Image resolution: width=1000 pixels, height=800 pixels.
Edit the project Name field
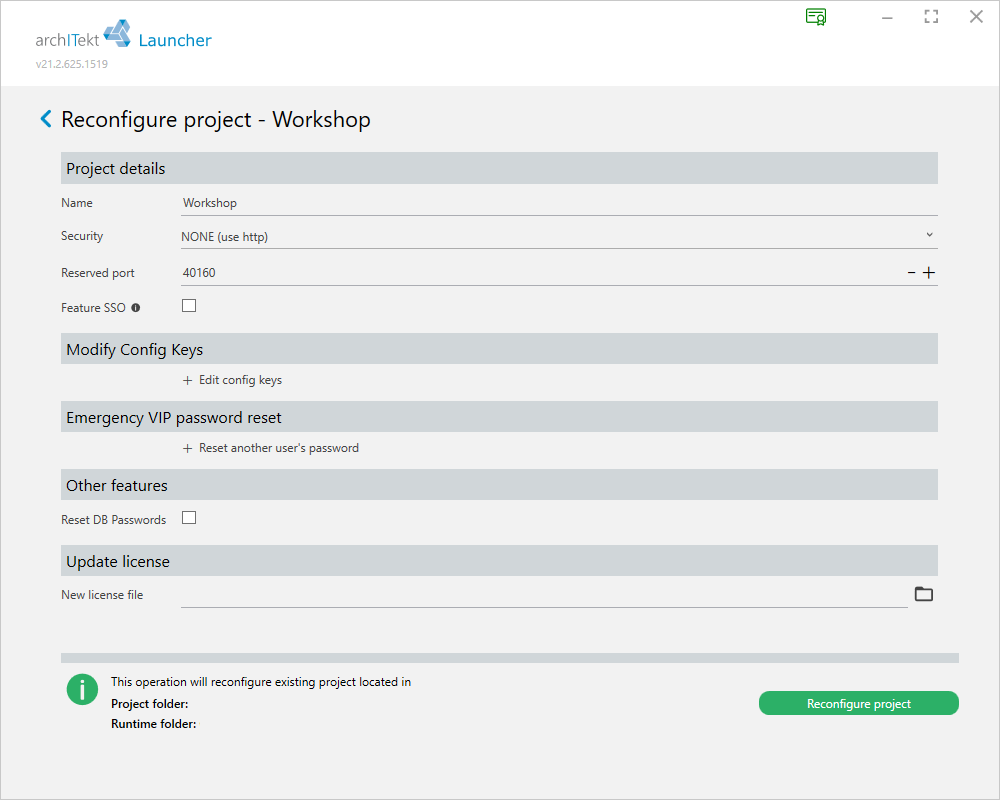point(559,203)
